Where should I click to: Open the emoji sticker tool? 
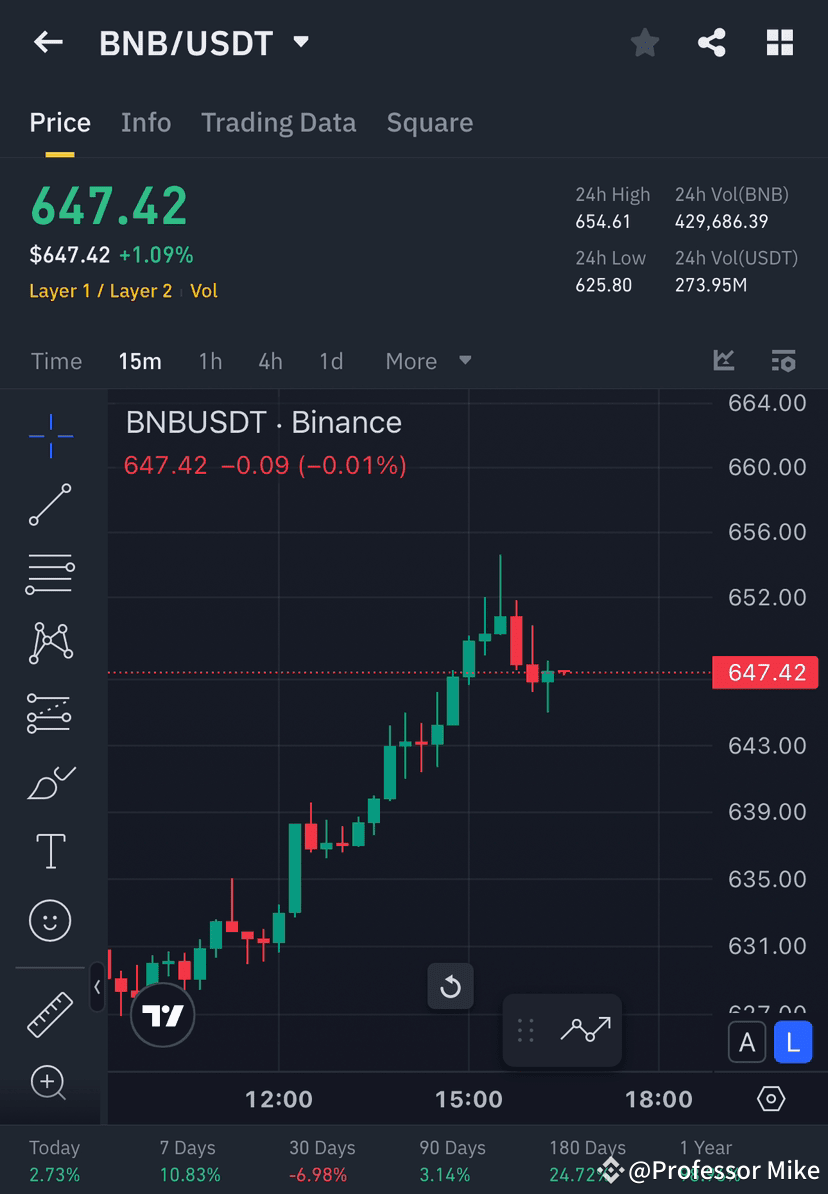[x=50, y=920]
